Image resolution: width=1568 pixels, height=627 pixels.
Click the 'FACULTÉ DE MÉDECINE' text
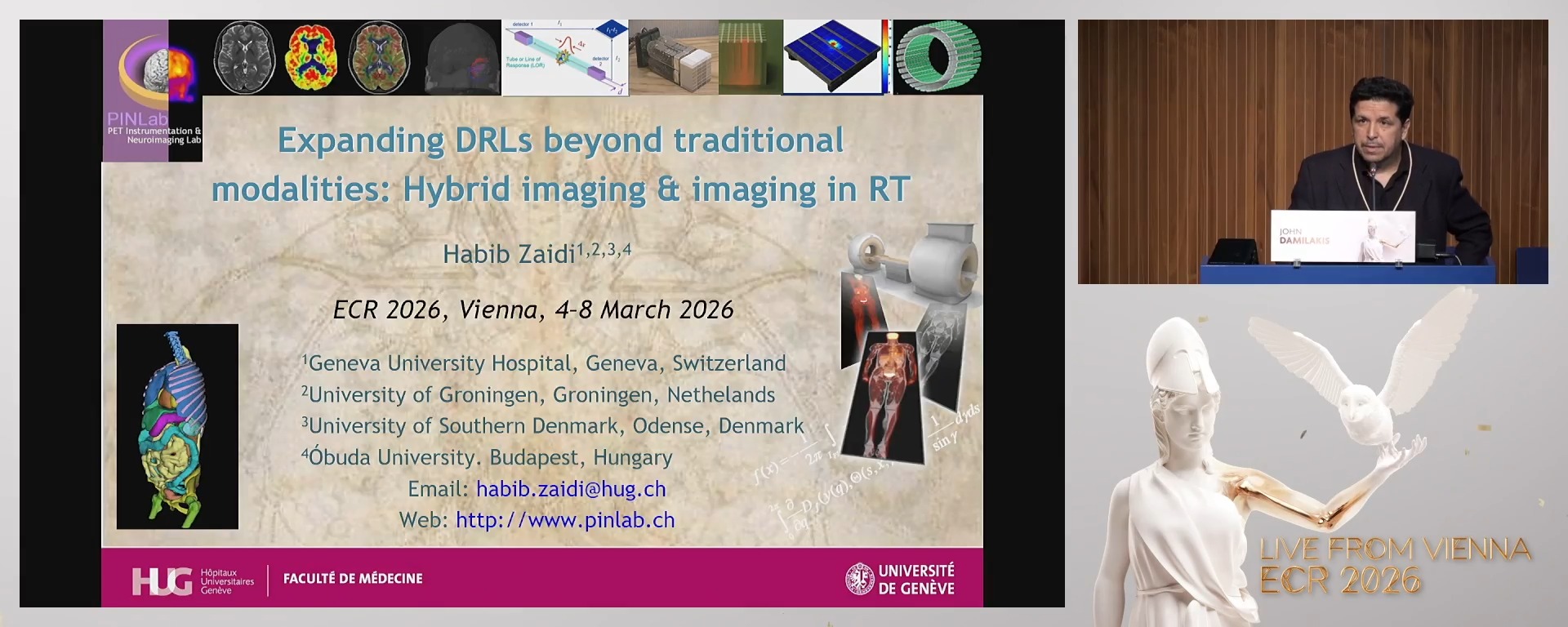coord(353,579)
